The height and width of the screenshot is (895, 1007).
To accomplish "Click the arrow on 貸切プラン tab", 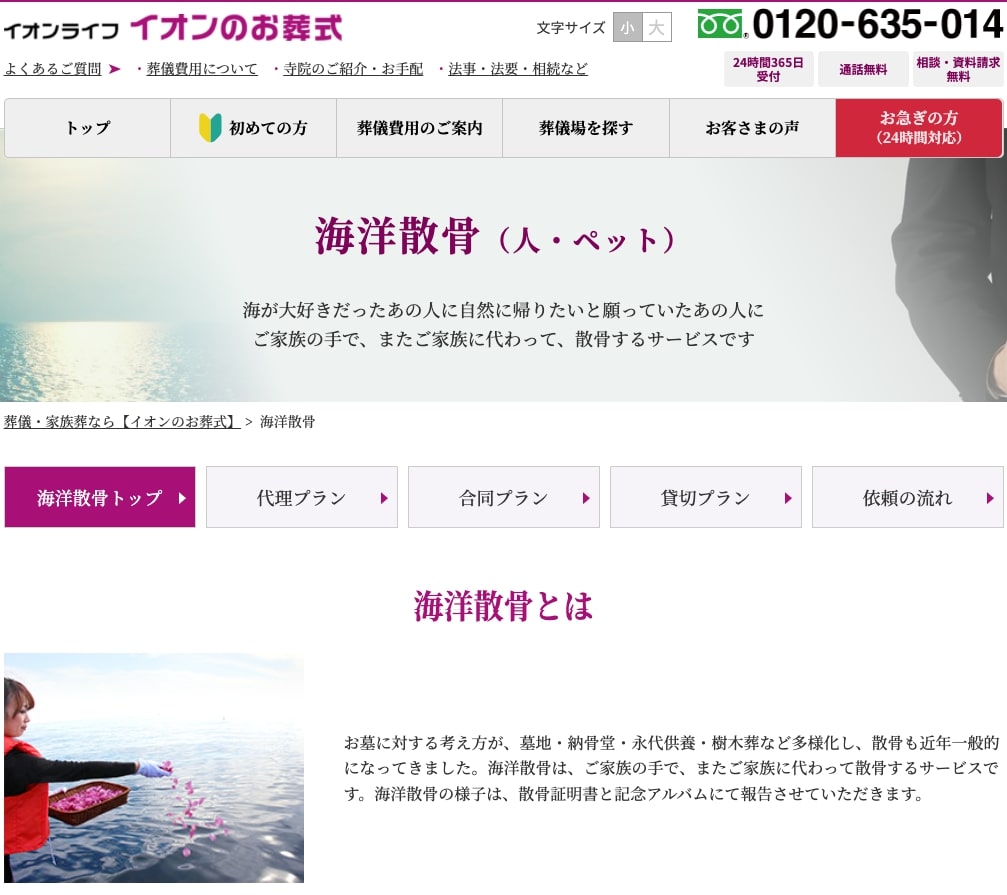I will coord(788,498).
